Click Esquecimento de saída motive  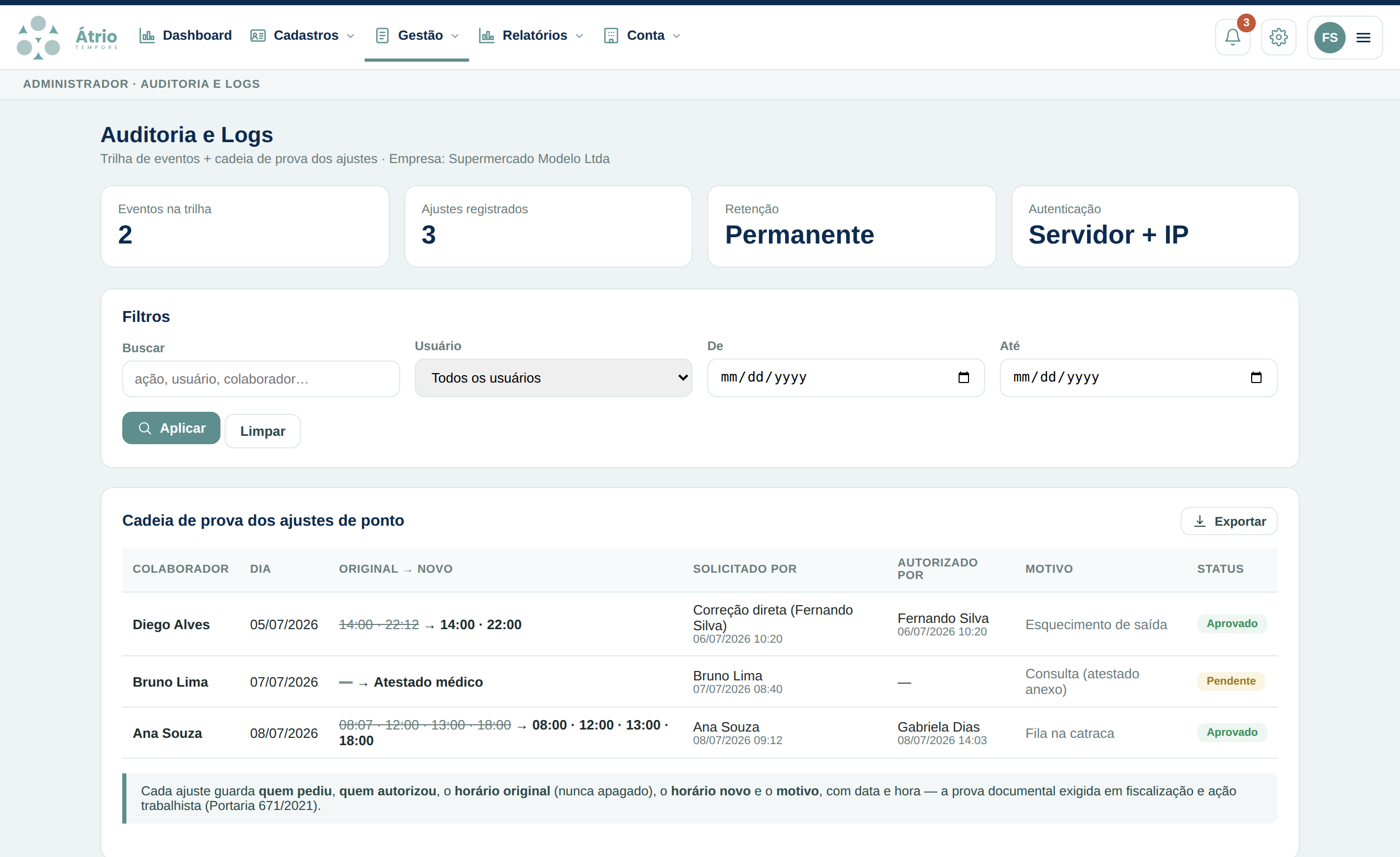pyautogui.click(x=1095, y=624)
